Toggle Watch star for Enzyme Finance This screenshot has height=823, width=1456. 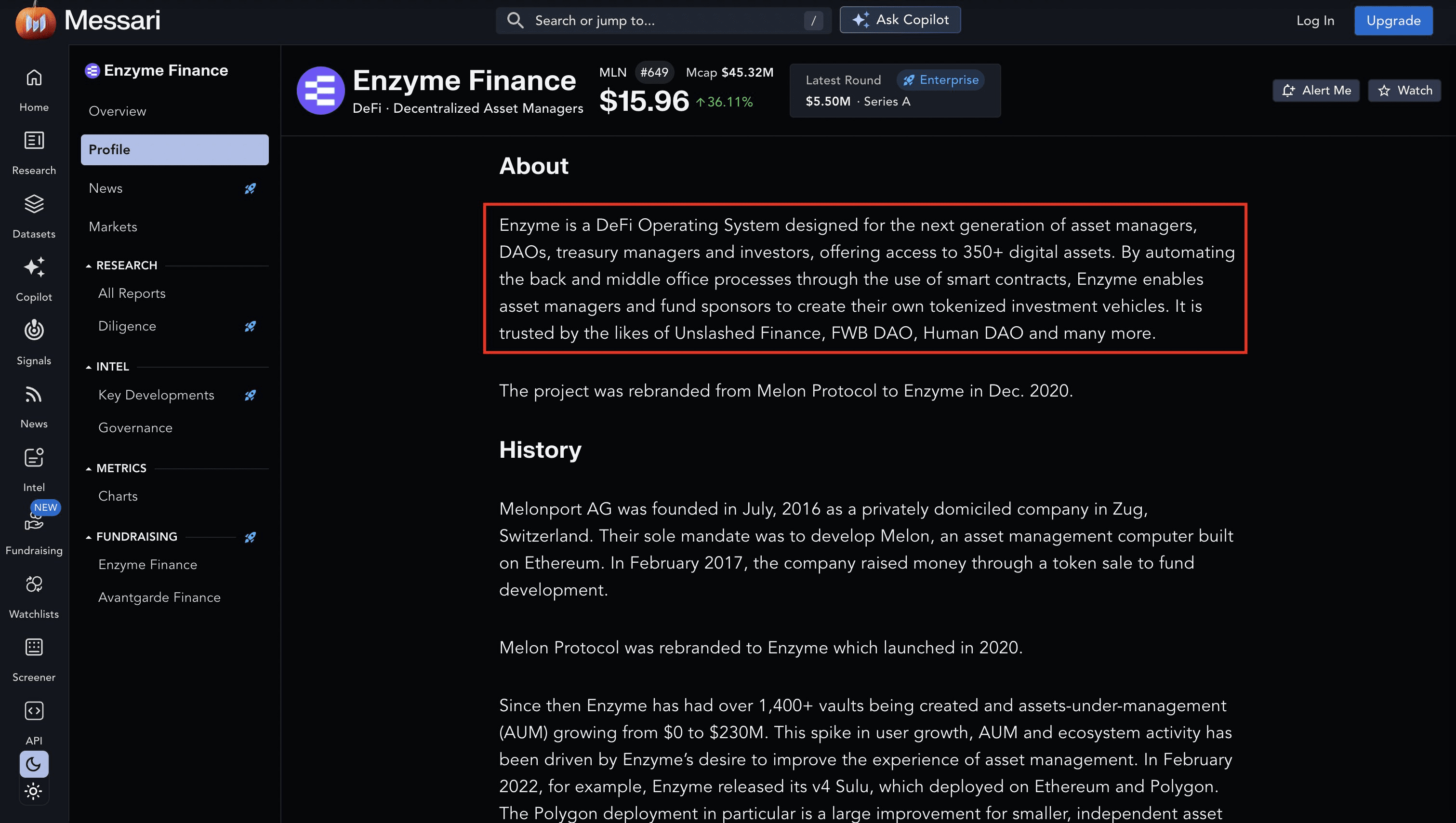[1404, 91]
